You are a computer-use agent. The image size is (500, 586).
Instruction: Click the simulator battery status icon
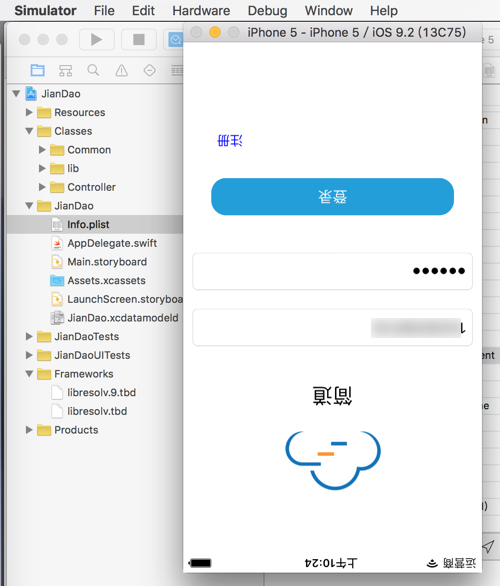click(x=200, y=563)
